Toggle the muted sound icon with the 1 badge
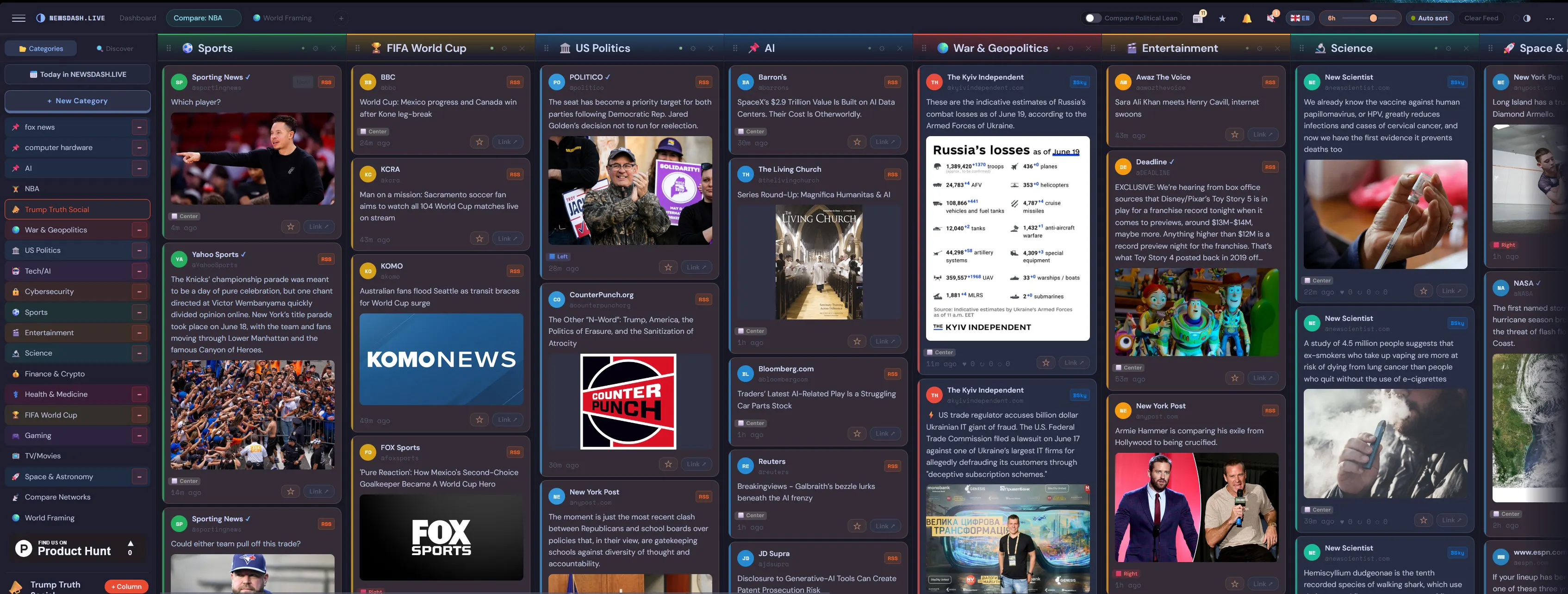This screenshot has height=594, width=1568. [1271, 18]
